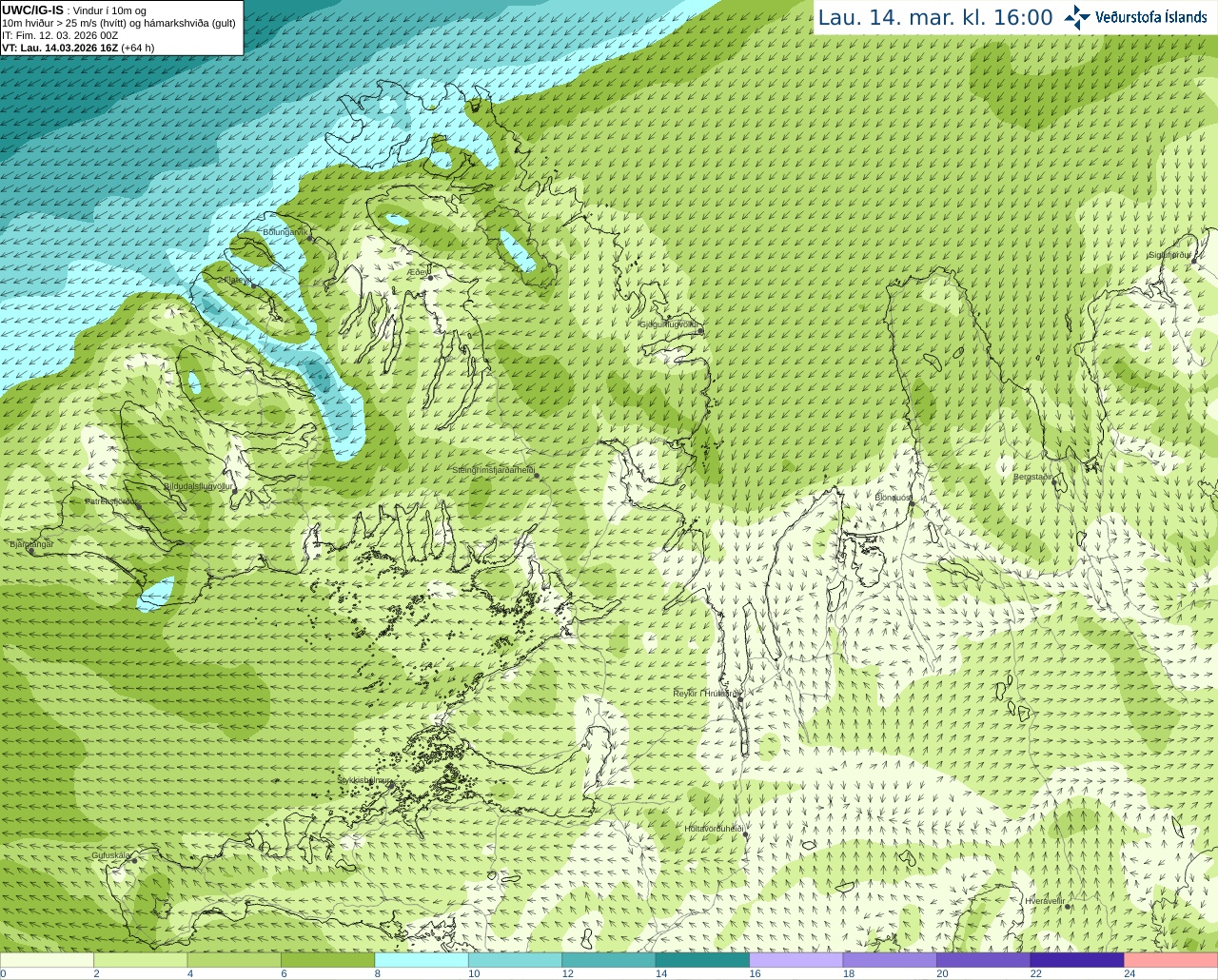1218x980 pixels.
Task: Click the Bíldudalsflugvöllur place label
Action: pos(198,486)
